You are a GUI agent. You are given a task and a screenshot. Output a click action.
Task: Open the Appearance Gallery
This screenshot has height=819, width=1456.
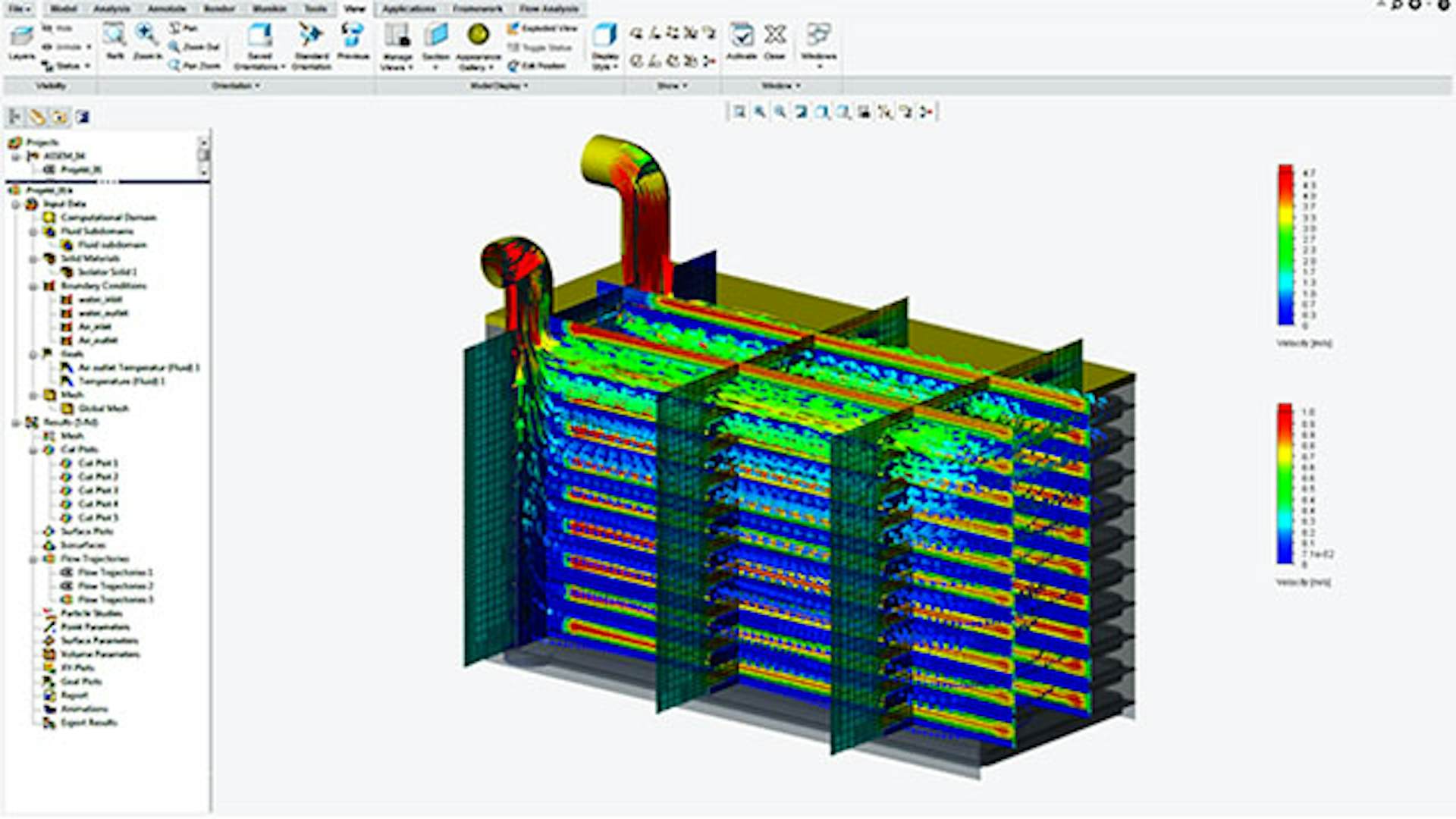(x=477, y=34)
